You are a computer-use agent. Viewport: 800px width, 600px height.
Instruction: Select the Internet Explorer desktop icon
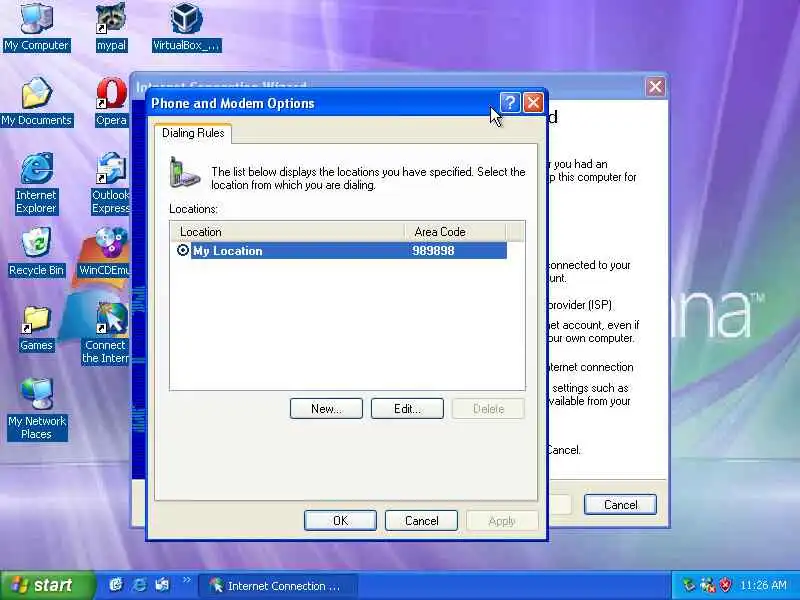[36, 183]
